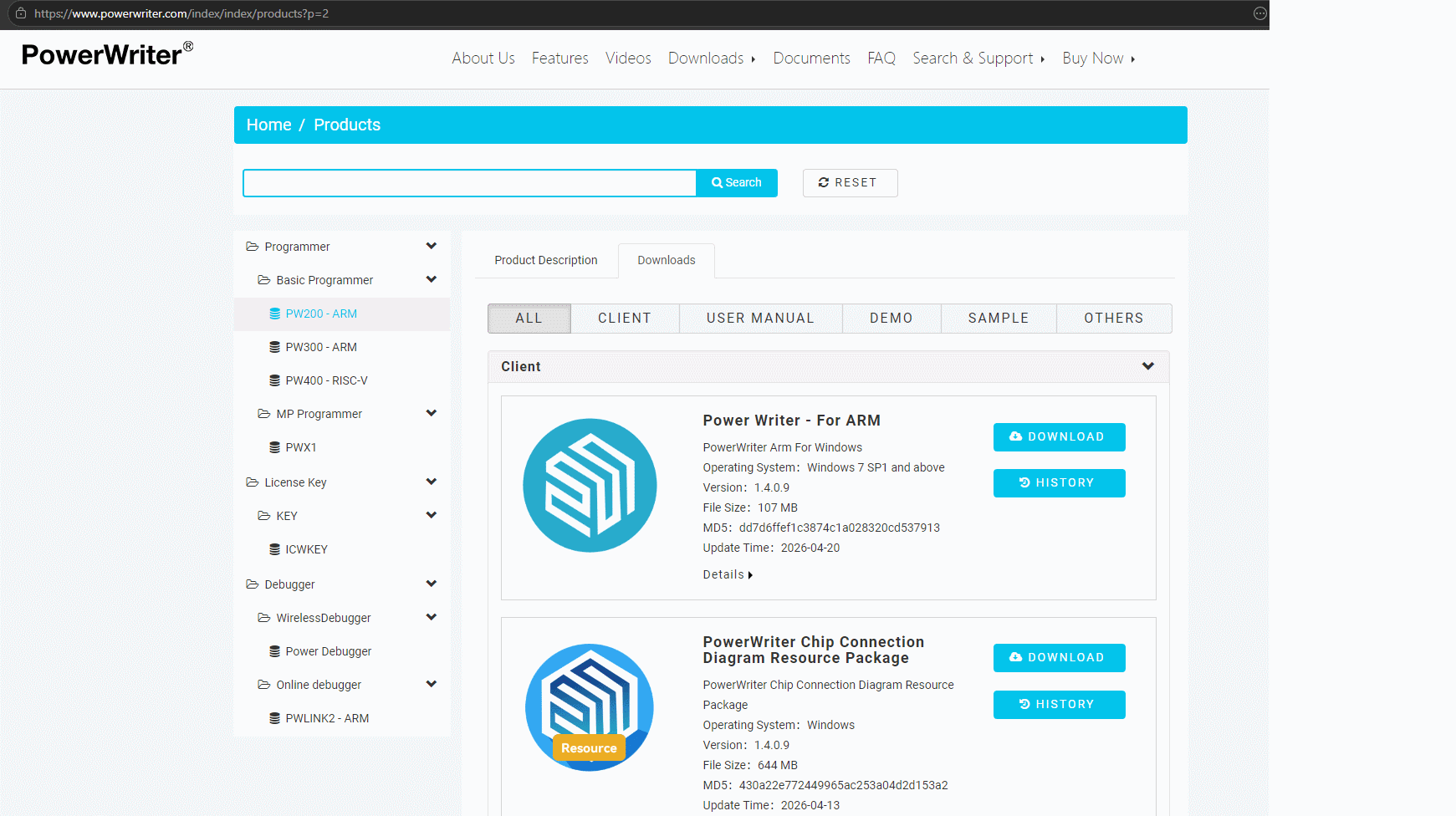
Task: View history of Power Writer For ARM
Action: 1059,483
